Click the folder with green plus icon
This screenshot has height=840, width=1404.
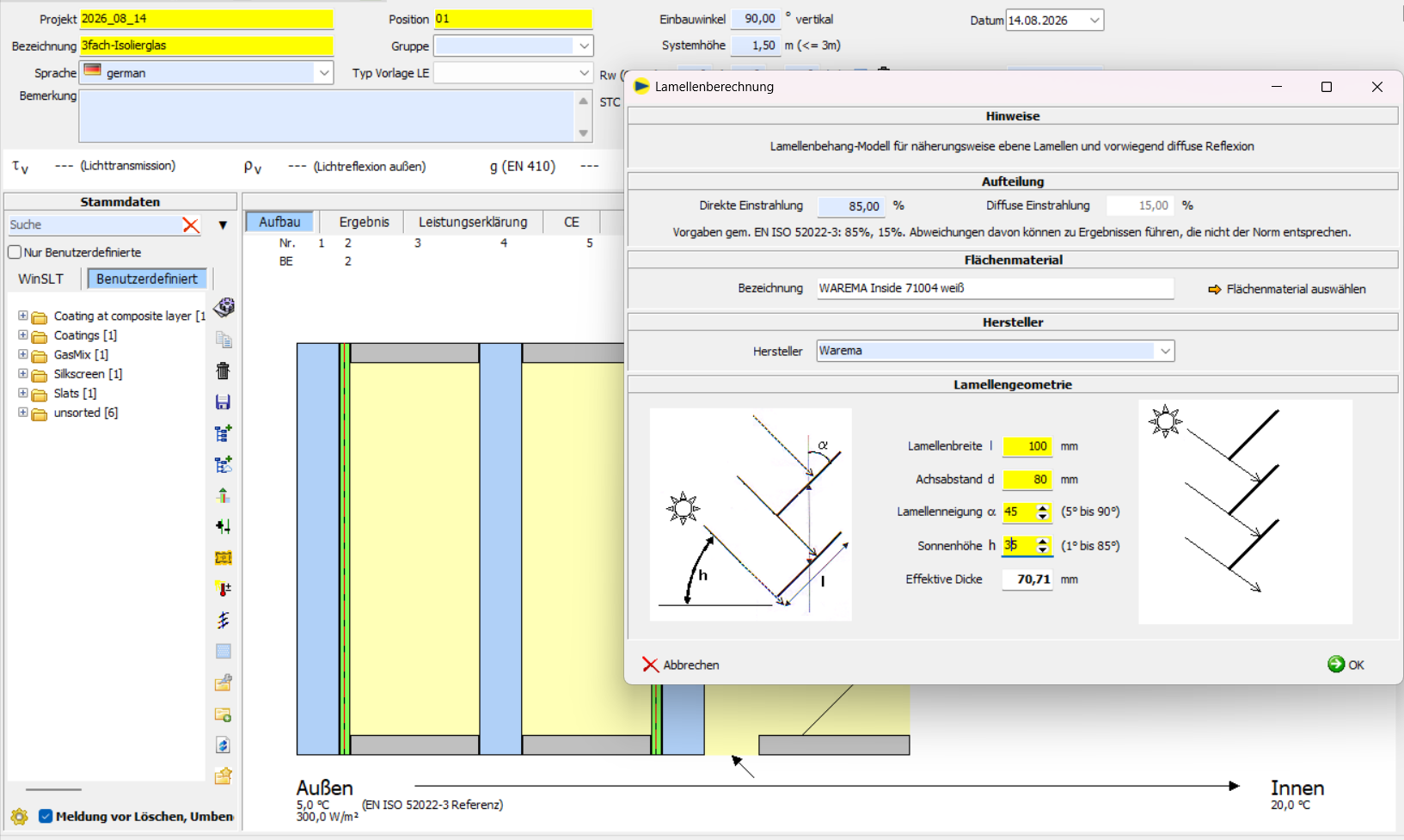224,714
